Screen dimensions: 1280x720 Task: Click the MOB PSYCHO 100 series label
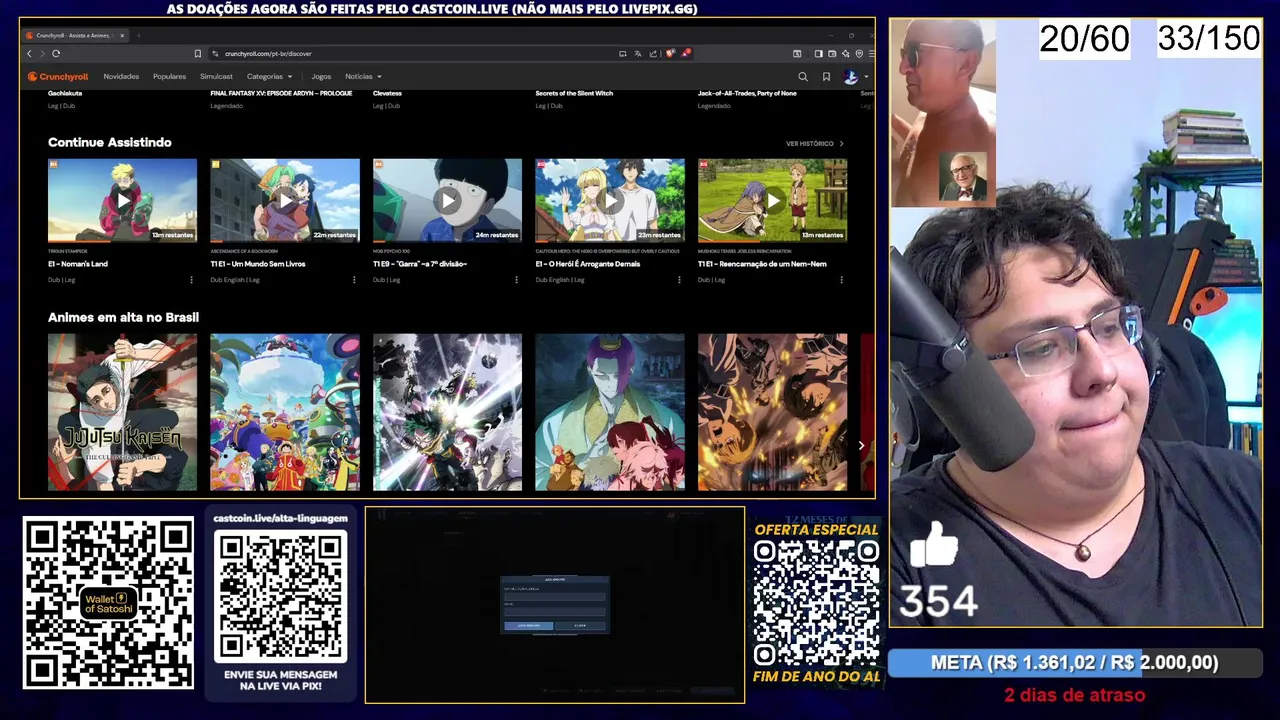[x=392, y=251]
